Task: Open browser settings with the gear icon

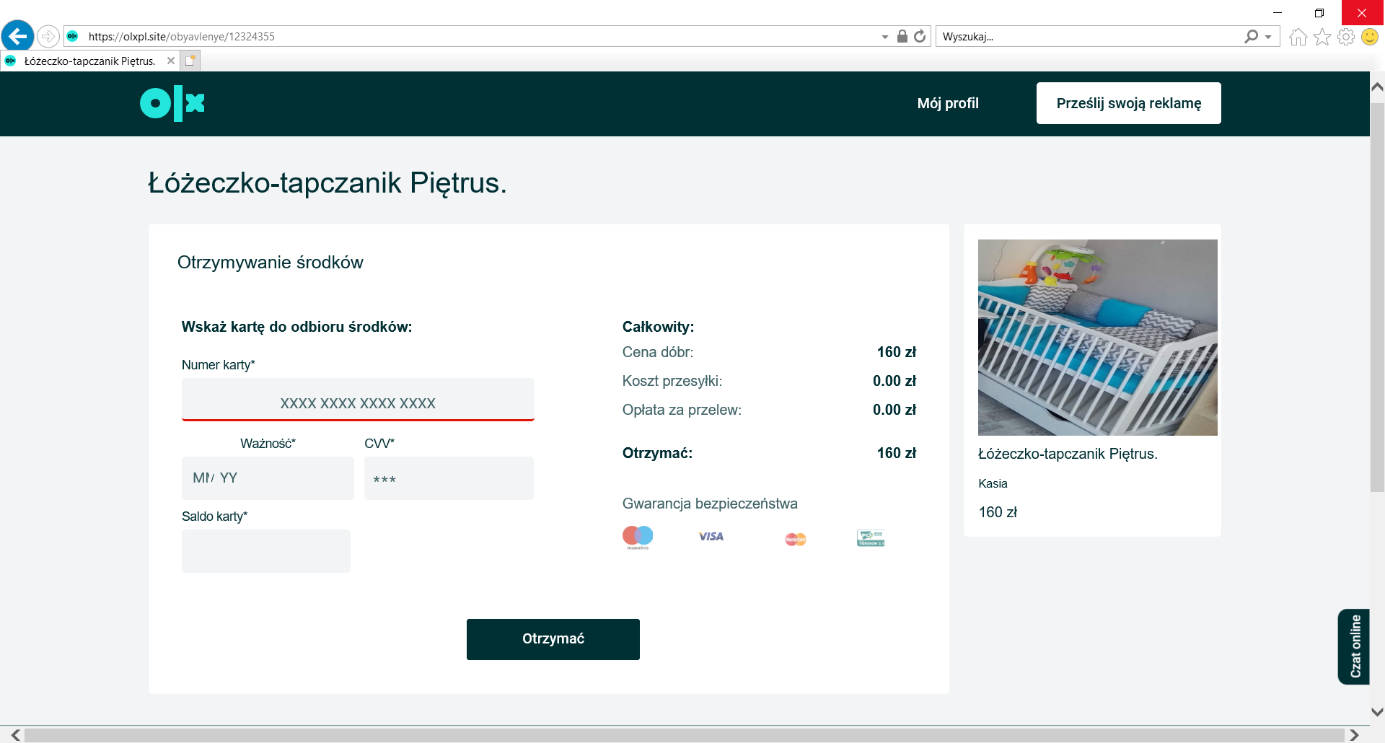Action: click(x=1345, y=35)
